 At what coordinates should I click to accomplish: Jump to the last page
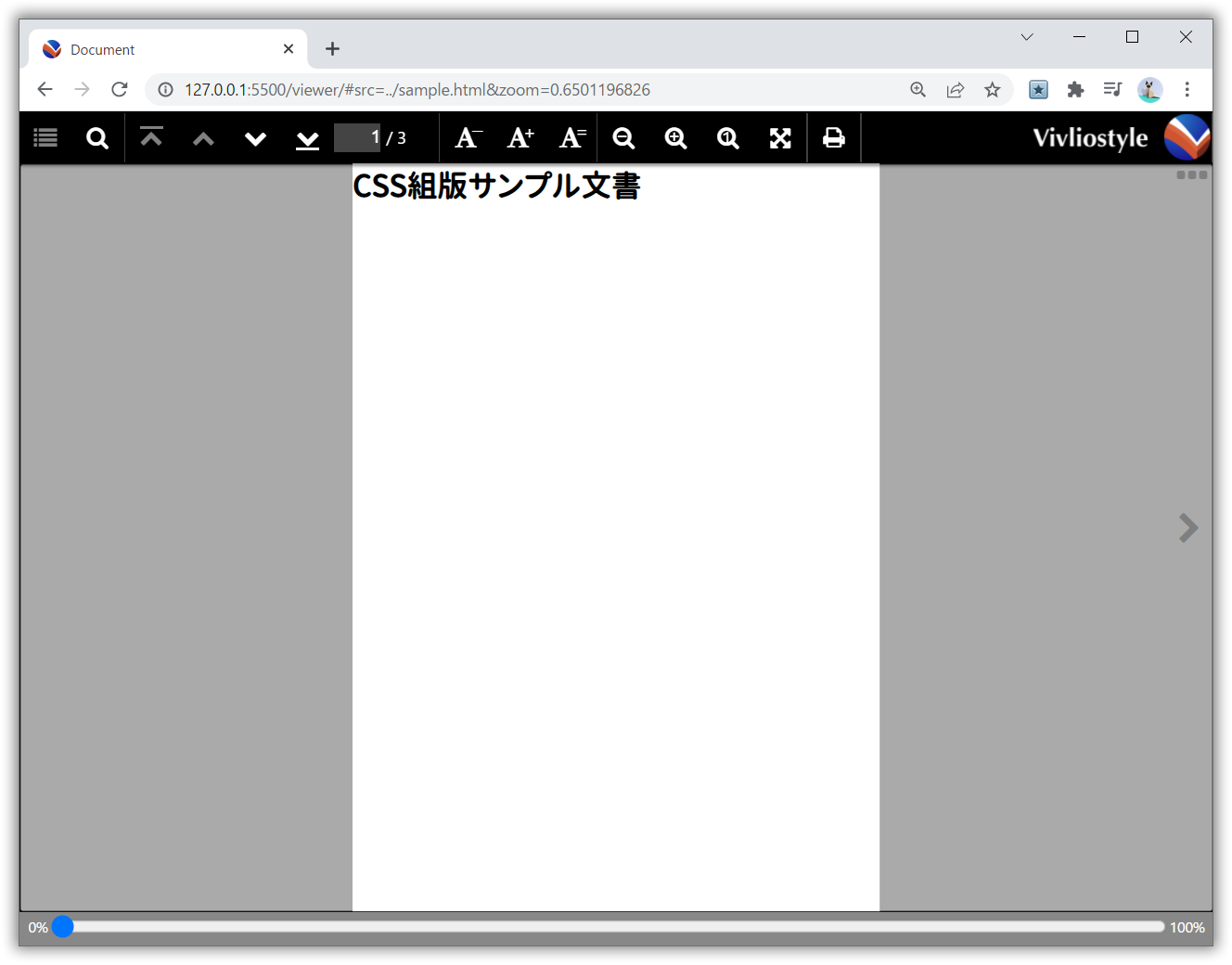pos(307,137)
